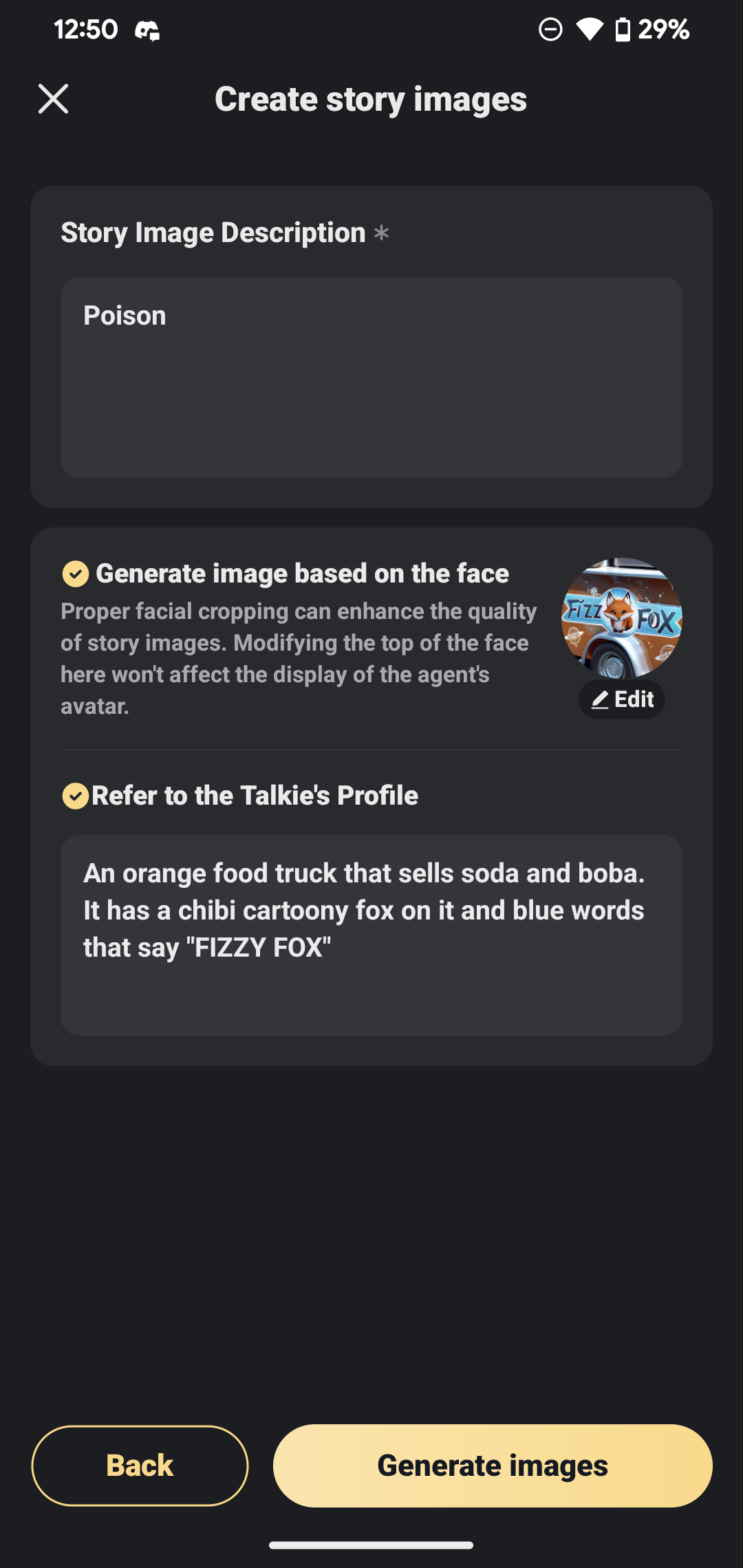Viewport: 743px width, 1568px height.
Task: Uncheck Refer to the Talkie's Profile
Action: coord(76,796)
